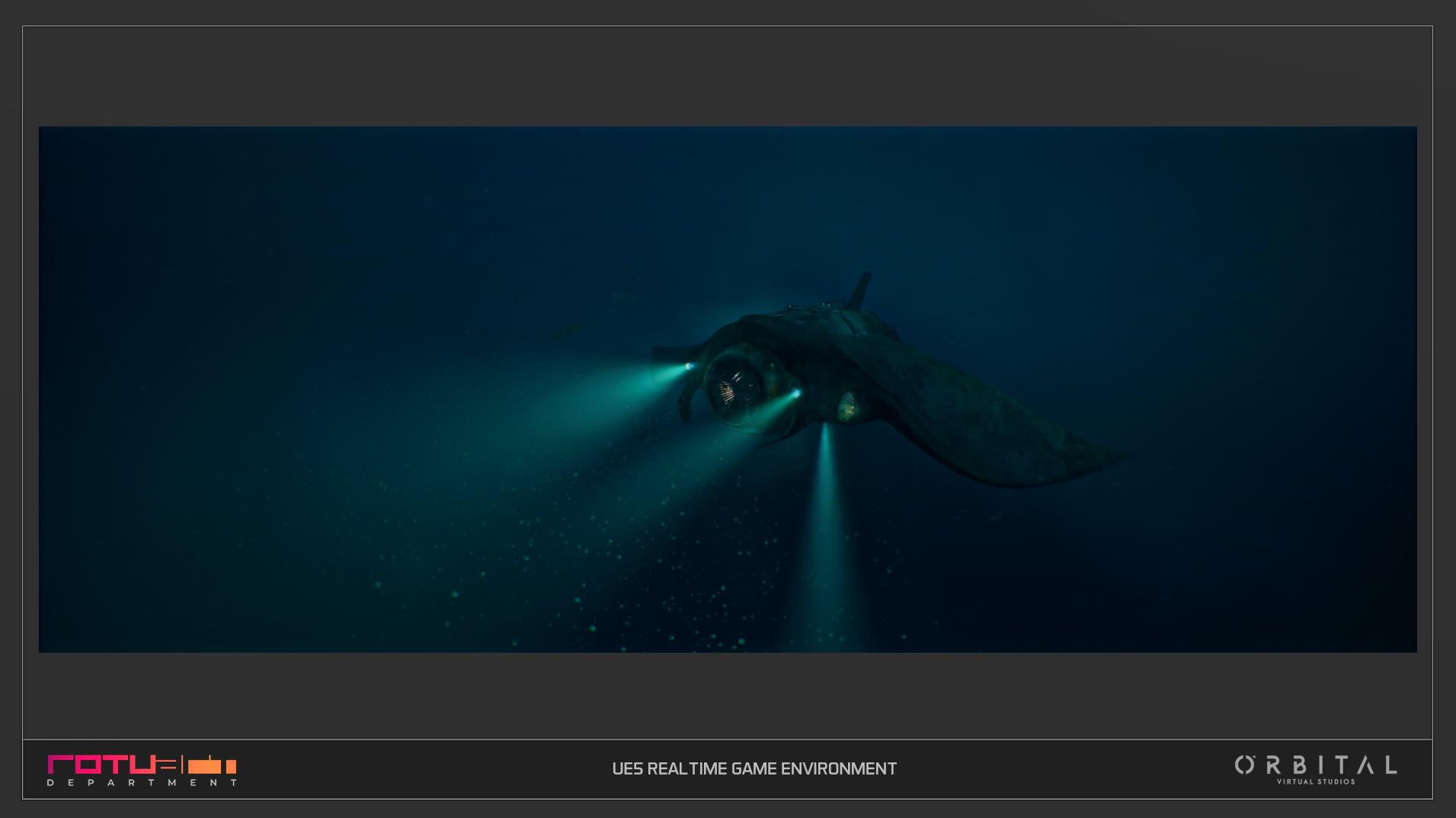Click the Orbital Virtual Studios logo

1316,769
